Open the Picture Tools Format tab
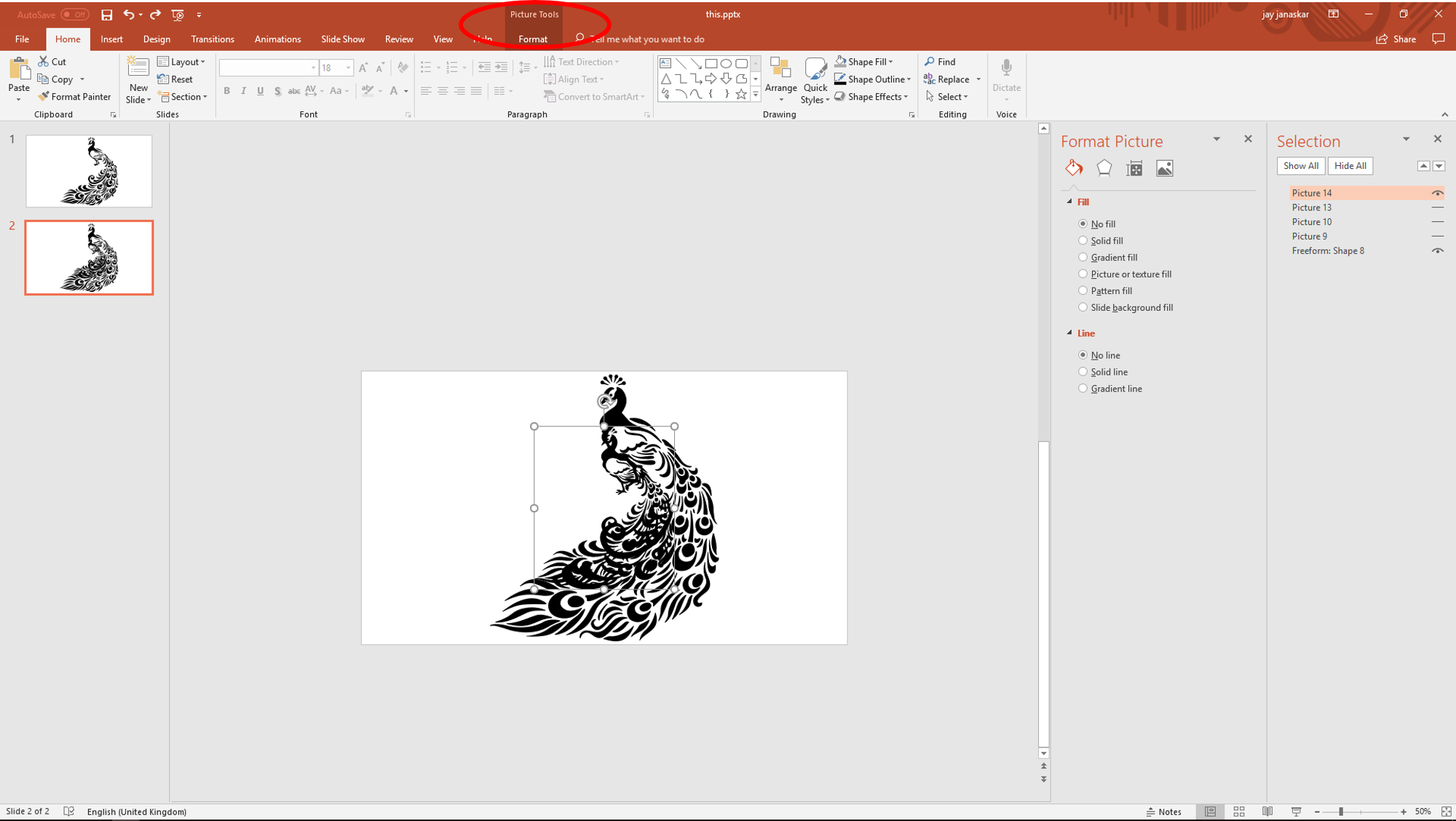The image size is (1456, 821). click(532, 39)
